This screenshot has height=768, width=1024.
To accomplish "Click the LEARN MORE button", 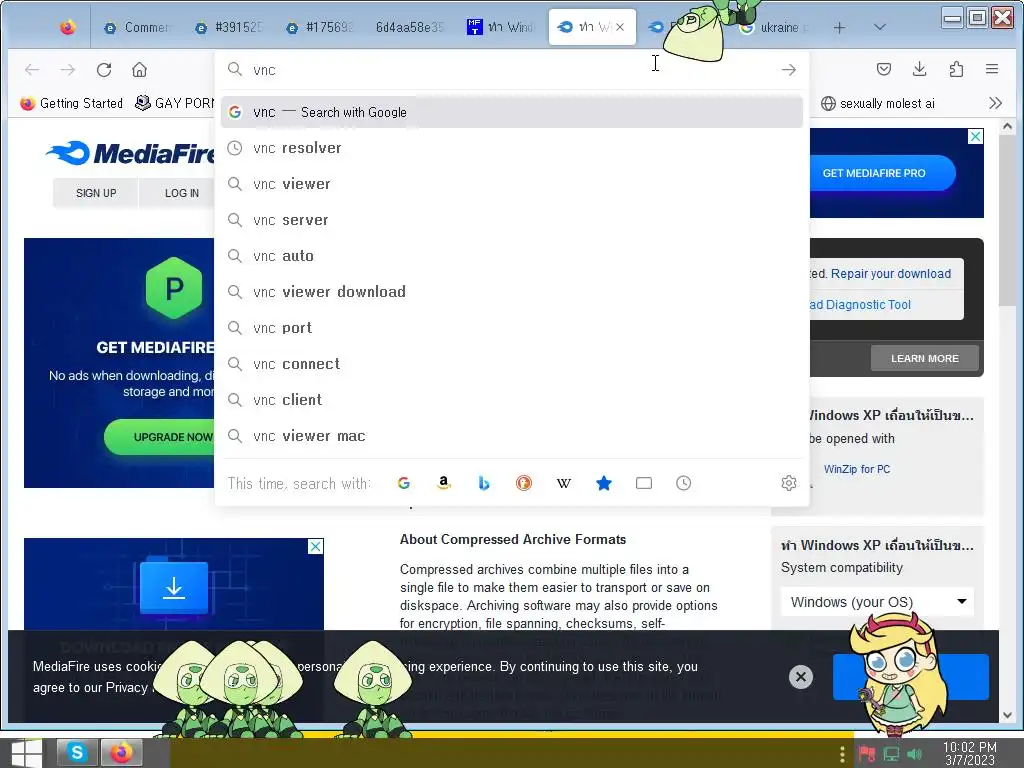I will coord(925,359).
